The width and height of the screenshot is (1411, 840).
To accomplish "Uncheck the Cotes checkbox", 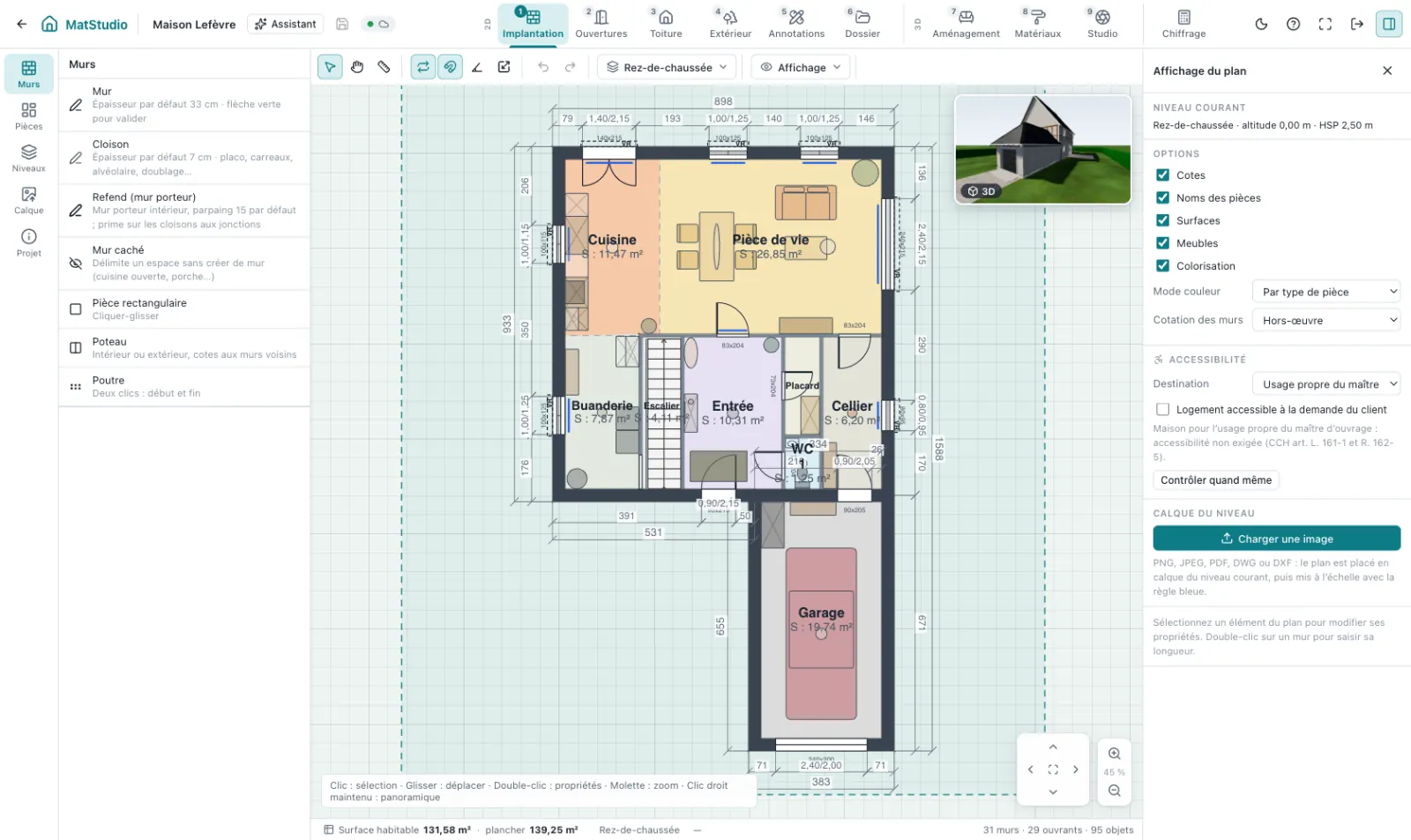I will tap(1162, 175).
